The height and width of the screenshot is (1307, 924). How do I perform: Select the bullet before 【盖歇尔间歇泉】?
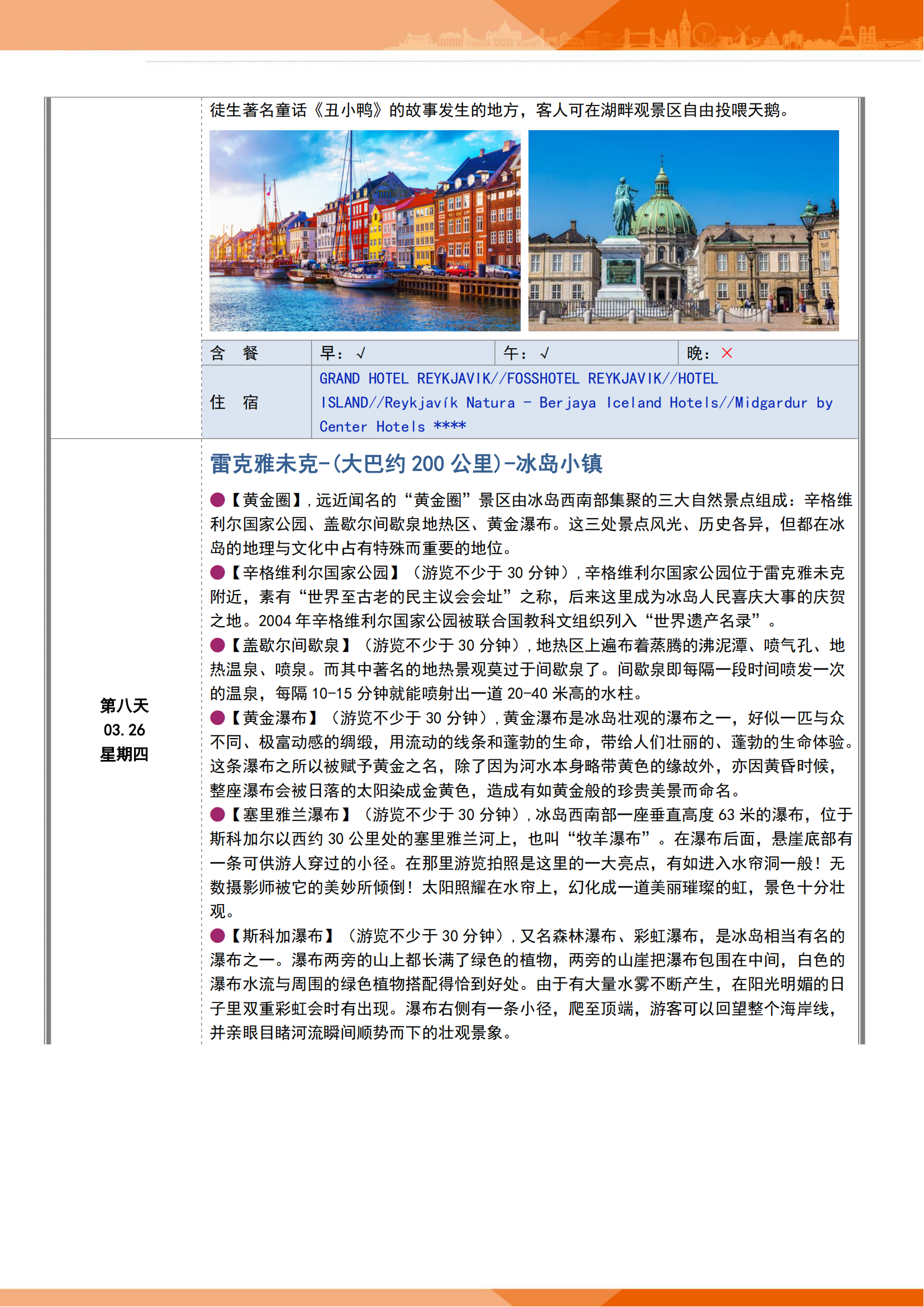coord(217,645)
